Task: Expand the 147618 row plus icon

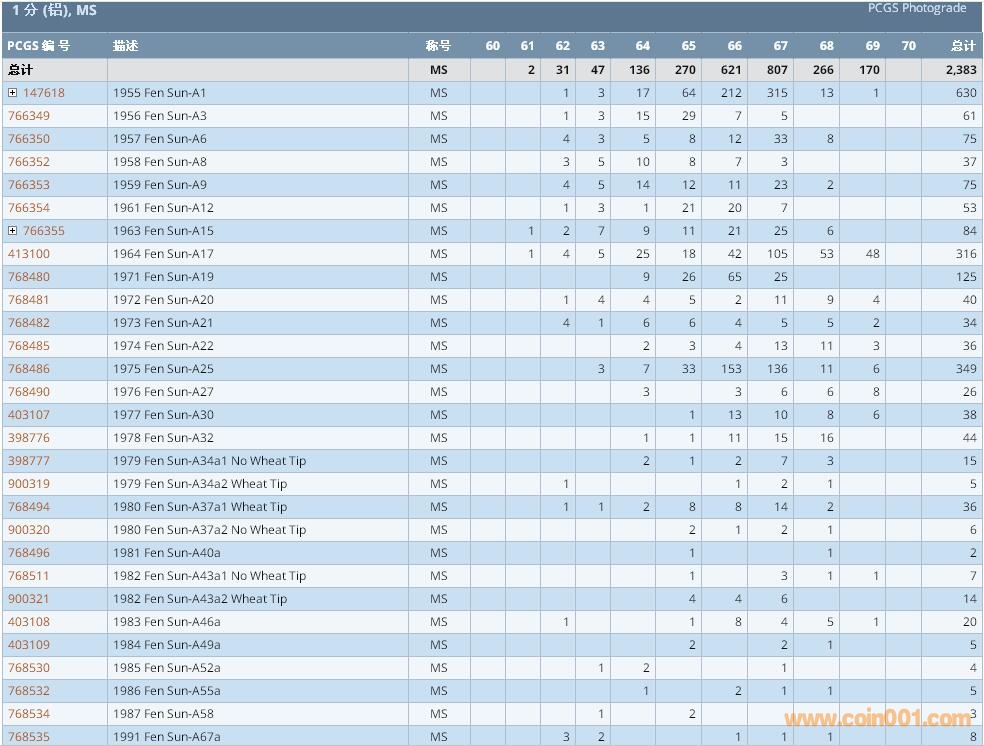Action: (13, 93)
